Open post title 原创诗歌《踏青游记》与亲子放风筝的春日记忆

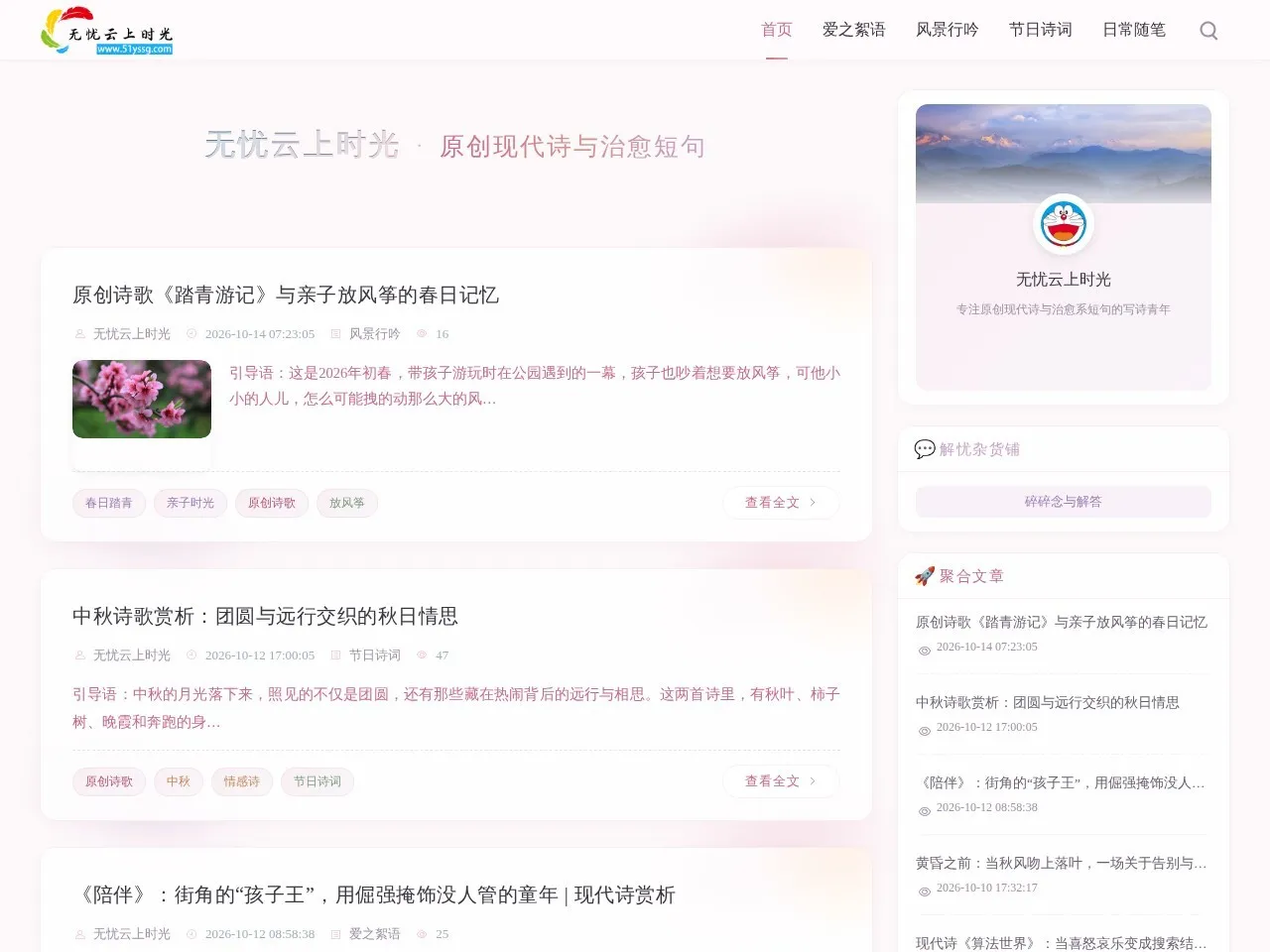tap(286, 295)
